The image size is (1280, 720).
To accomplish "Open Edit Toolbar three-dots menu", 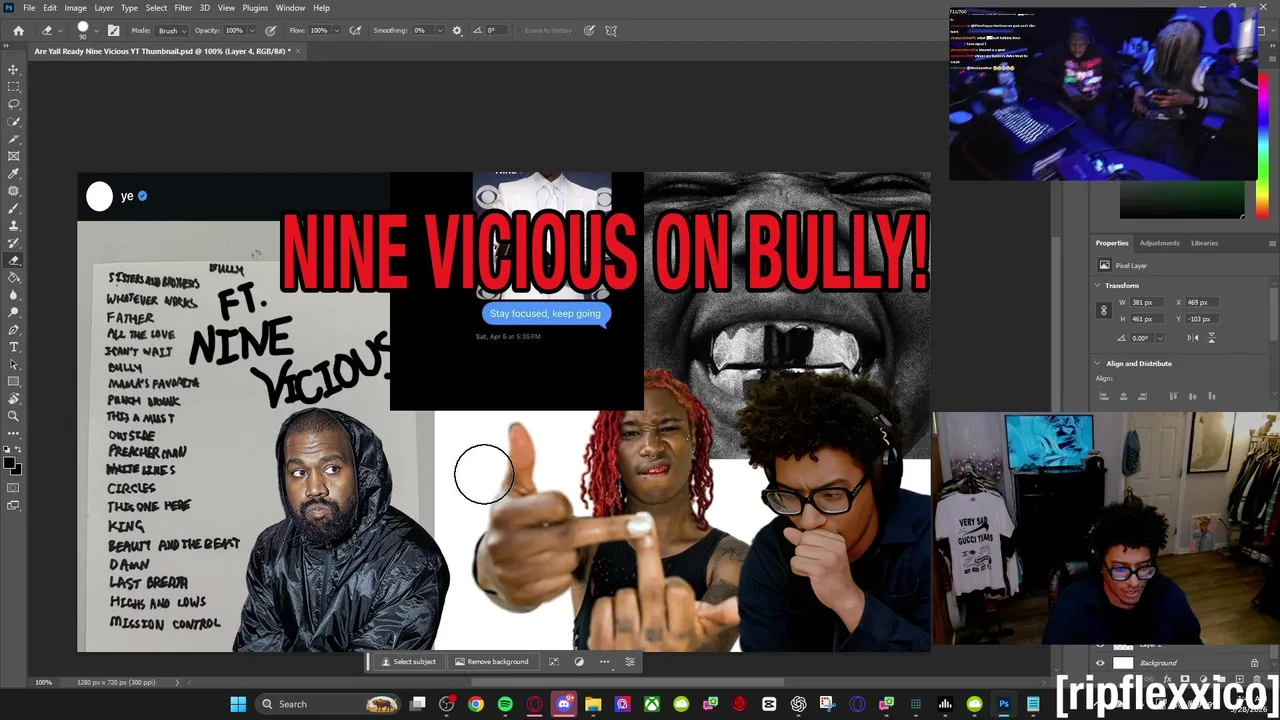I will (14, 433).
